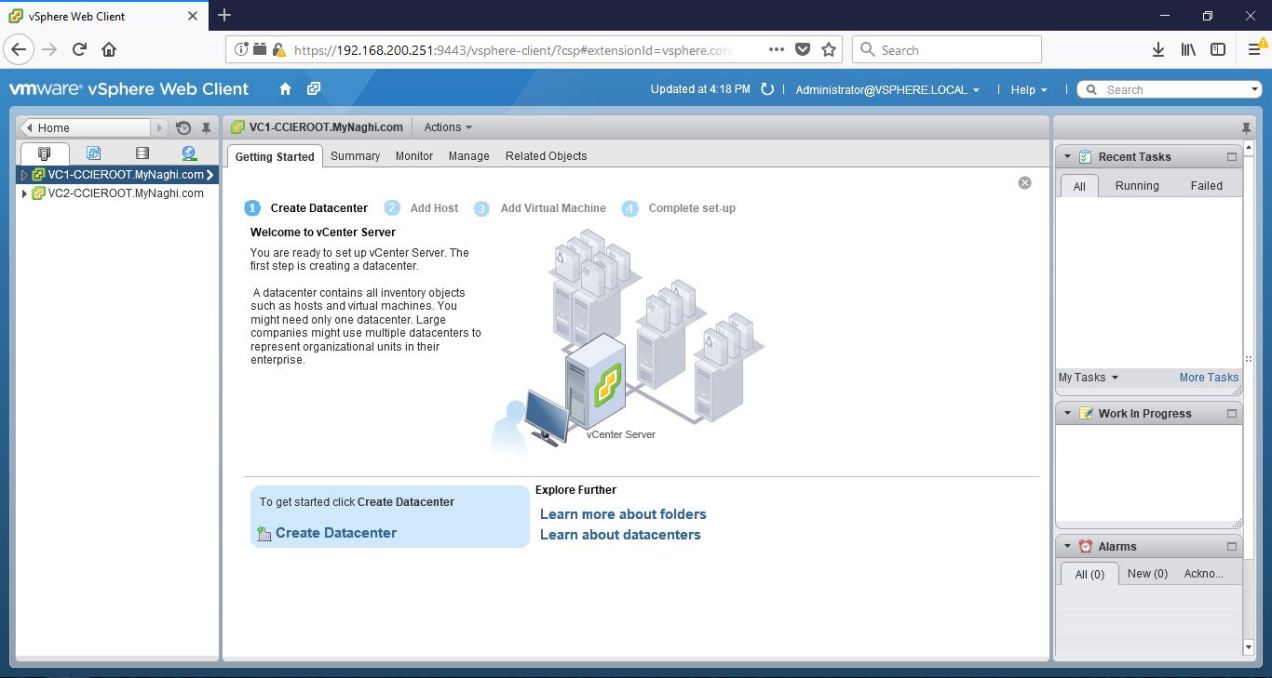Select Hosts and Clusters inventory view
Image resolution: width=1272 pixels, height=678 pixels.
(45, 154)
